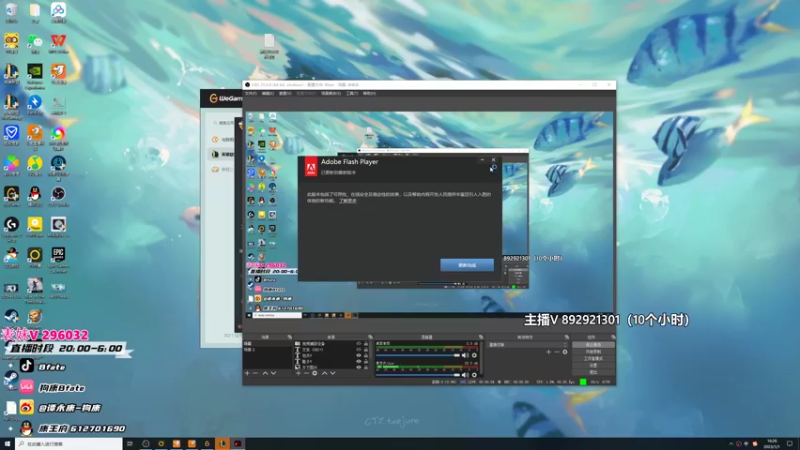This screenshot has width=800, height=450.
Task: Lock the video capture device source
Action: coord(366,344)
